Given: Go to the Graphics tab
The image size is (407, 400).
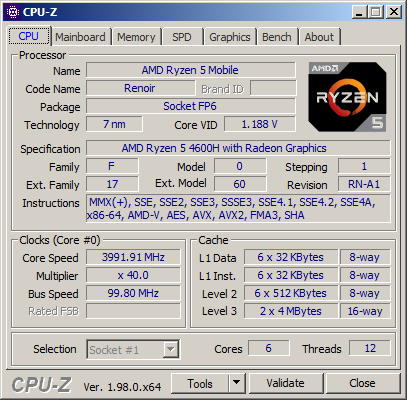Looking at the screenshot, I should click(230, 37).
